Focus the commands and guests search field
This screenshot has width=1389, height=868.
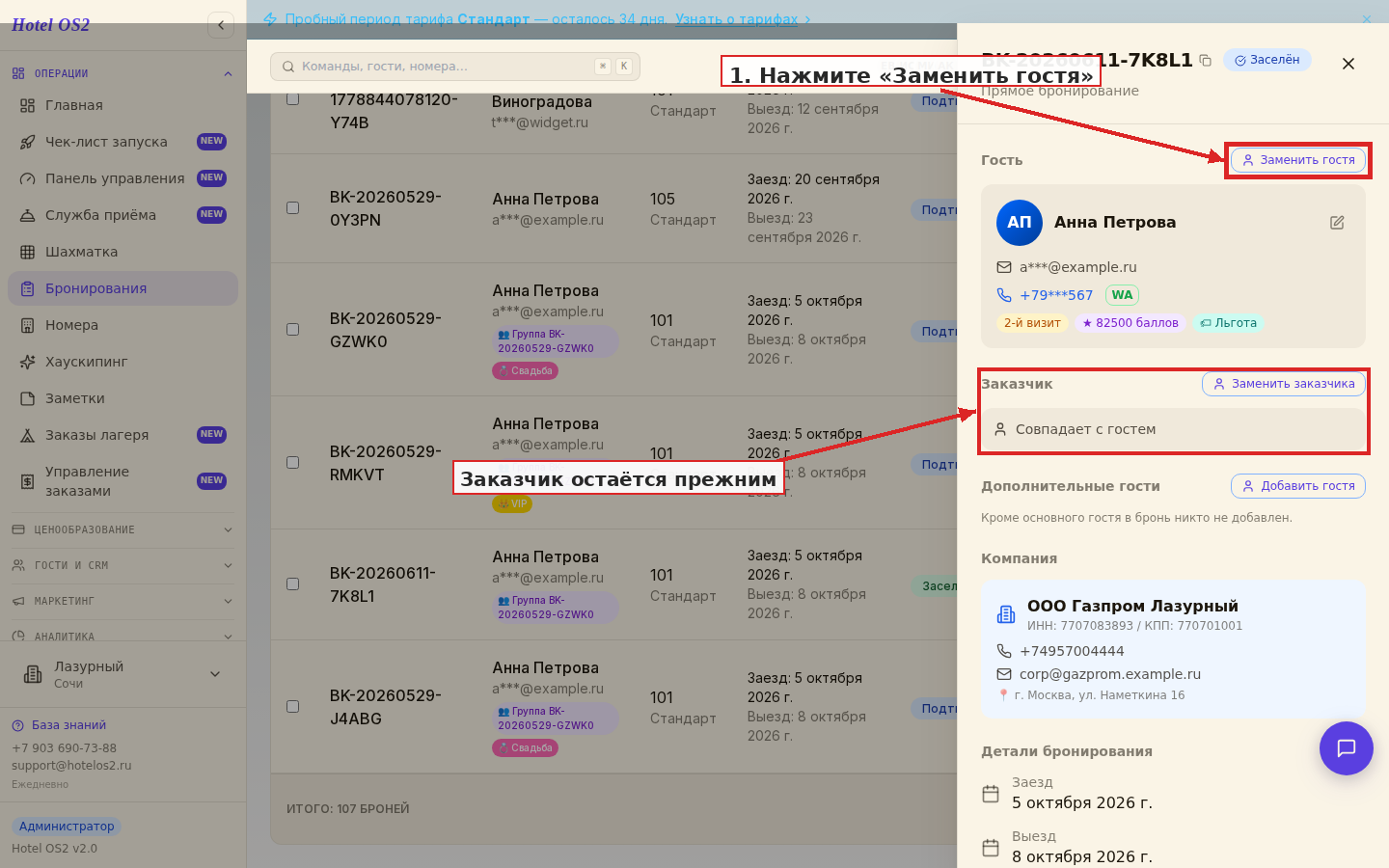pyautogui.click(x=455, y=67)
